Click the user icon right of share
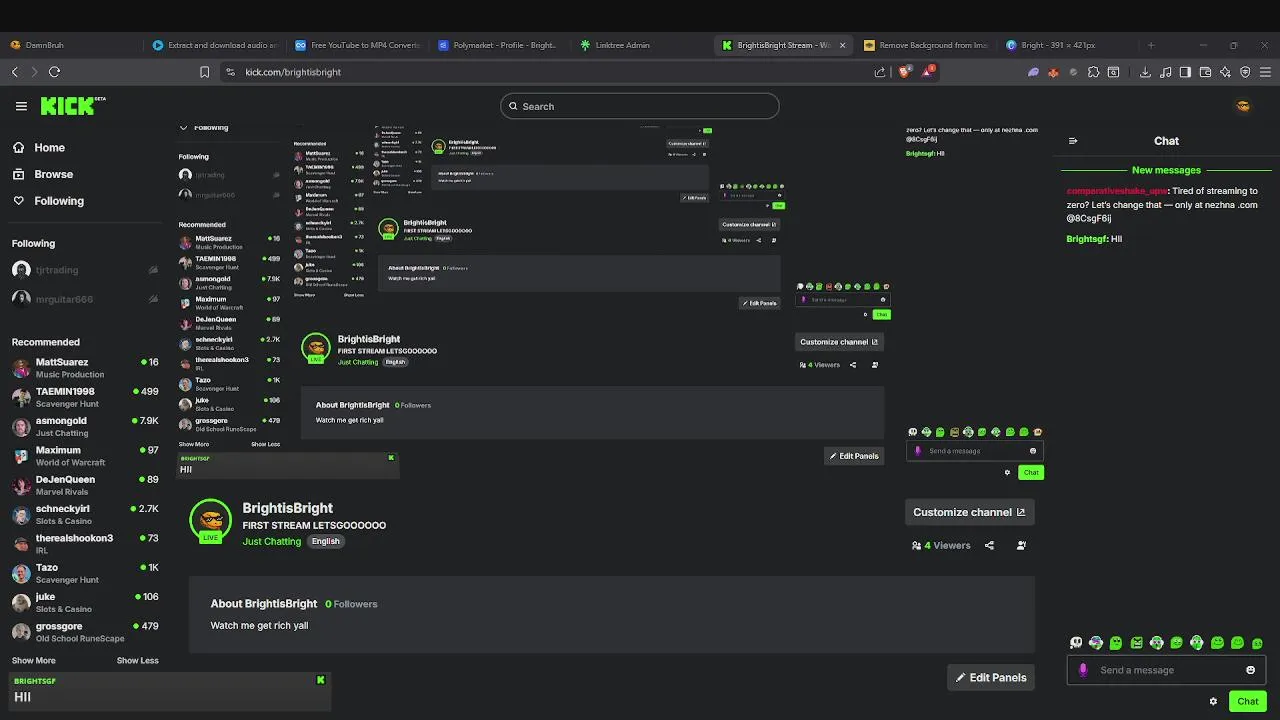Viewport: 1280px width, 720px height. (x=1021, y=545)
